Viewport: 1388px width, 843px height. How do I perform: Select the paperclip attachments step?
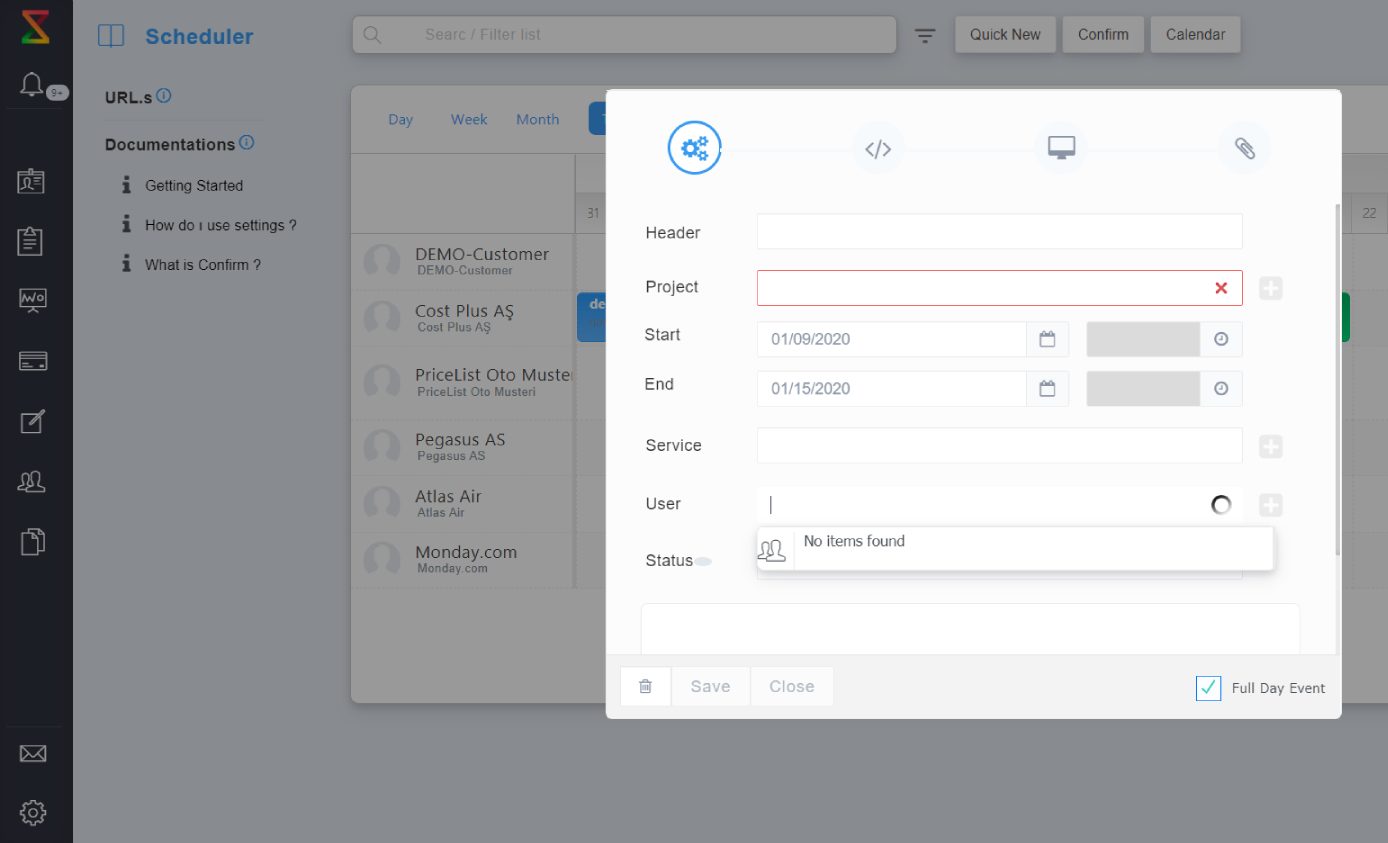pos(1244,149)
